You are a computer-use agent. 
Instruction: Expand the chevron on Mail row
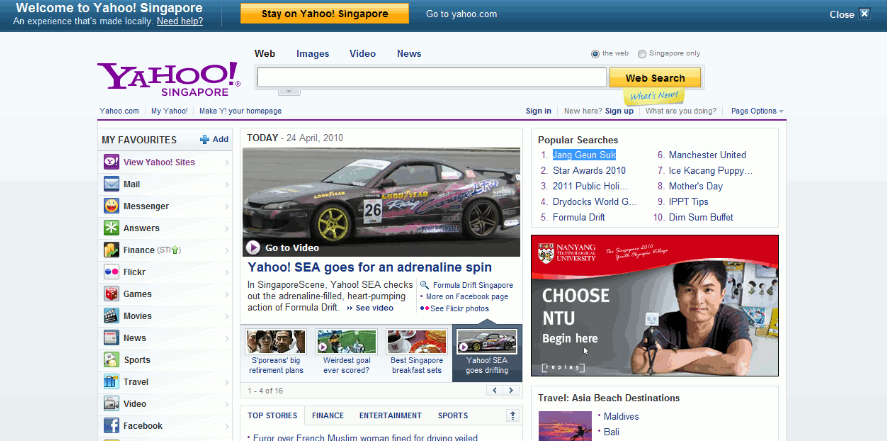click(227, 185)
